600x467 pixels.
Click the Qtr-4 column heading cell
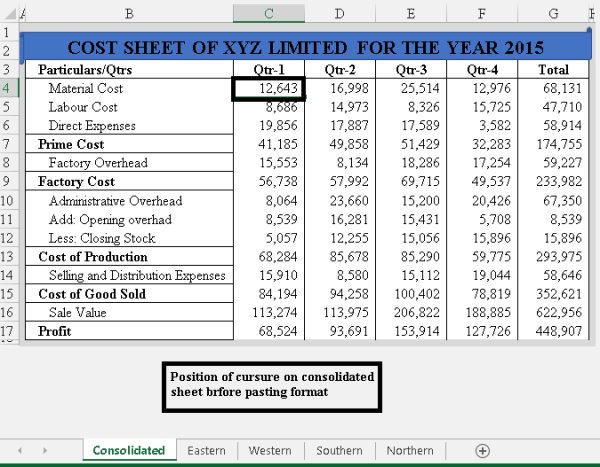point(483,70)
